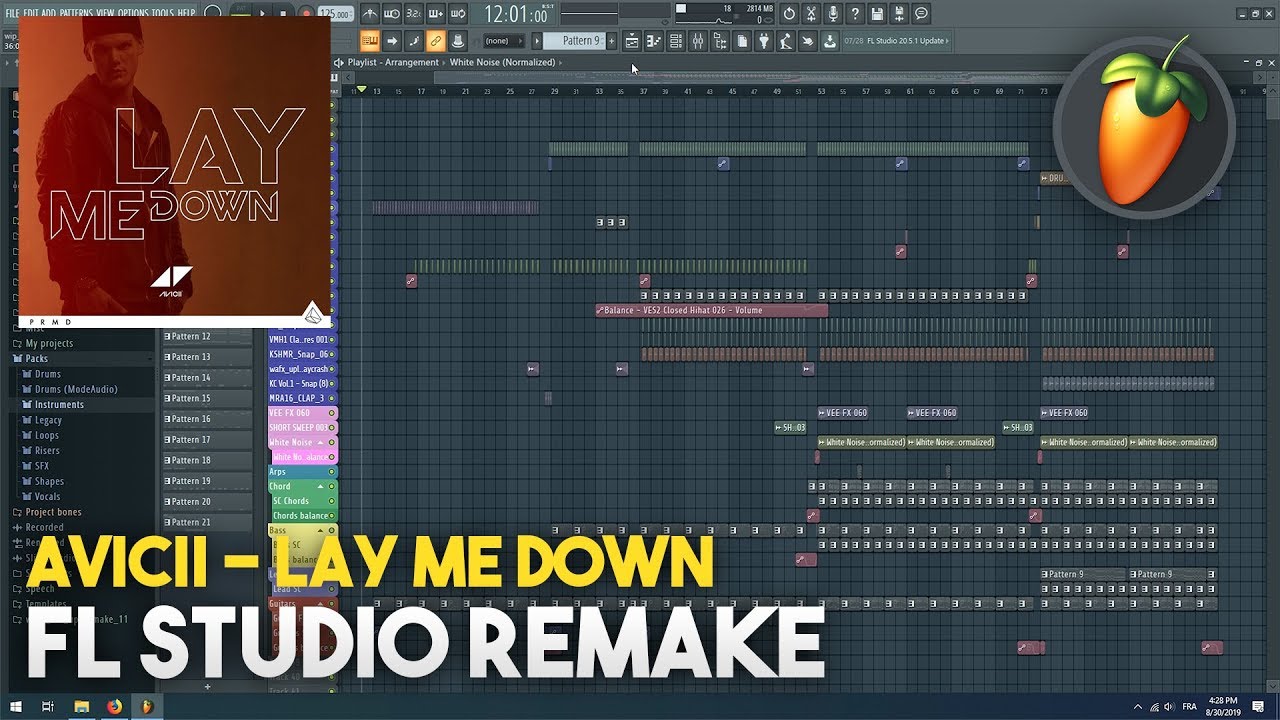
Task: Open the Browser tree icon
Action: [720, 41]
